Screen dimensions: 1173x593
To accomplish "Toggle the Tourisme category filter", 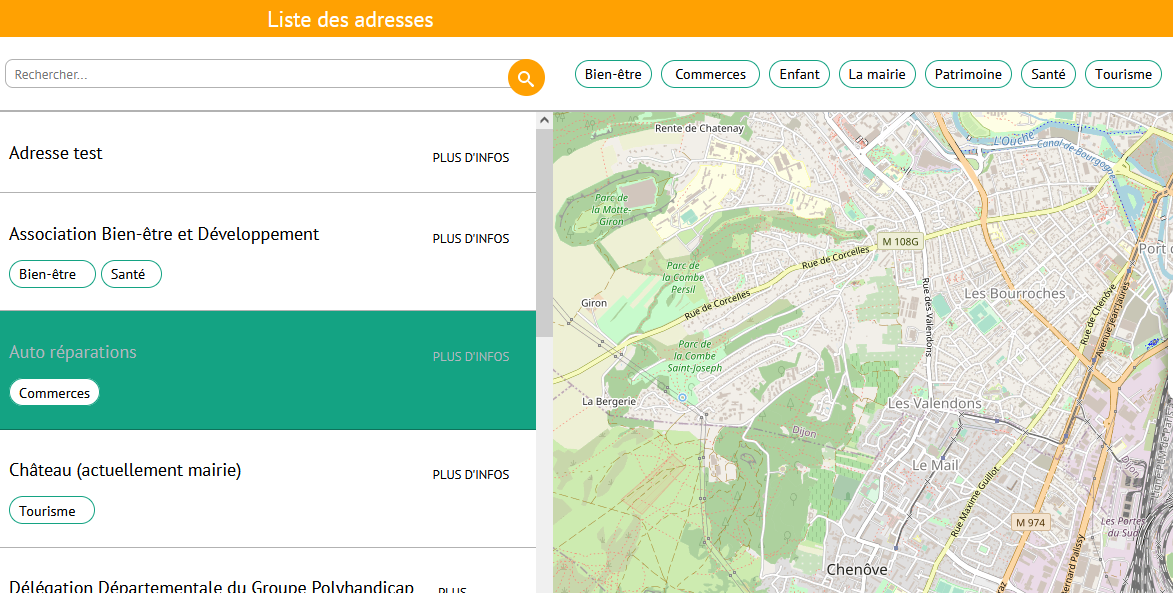I will (1123, 73).
